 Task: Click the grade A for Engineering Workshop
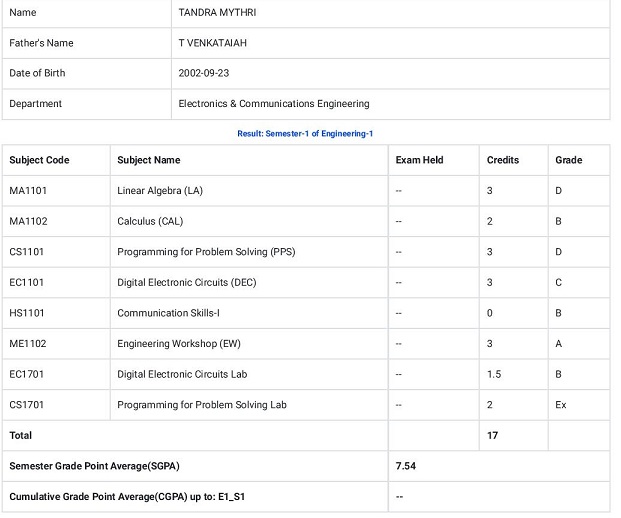pyautogui.click(x=558, y=344)
